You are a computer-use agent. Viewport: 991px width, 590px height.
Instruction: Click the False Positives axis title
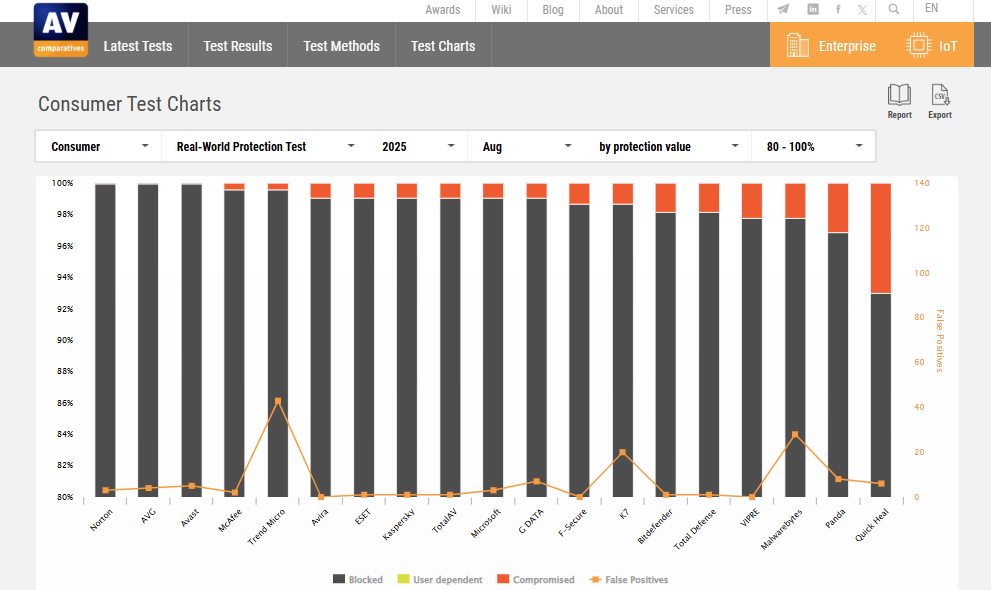tap(940, 340)
